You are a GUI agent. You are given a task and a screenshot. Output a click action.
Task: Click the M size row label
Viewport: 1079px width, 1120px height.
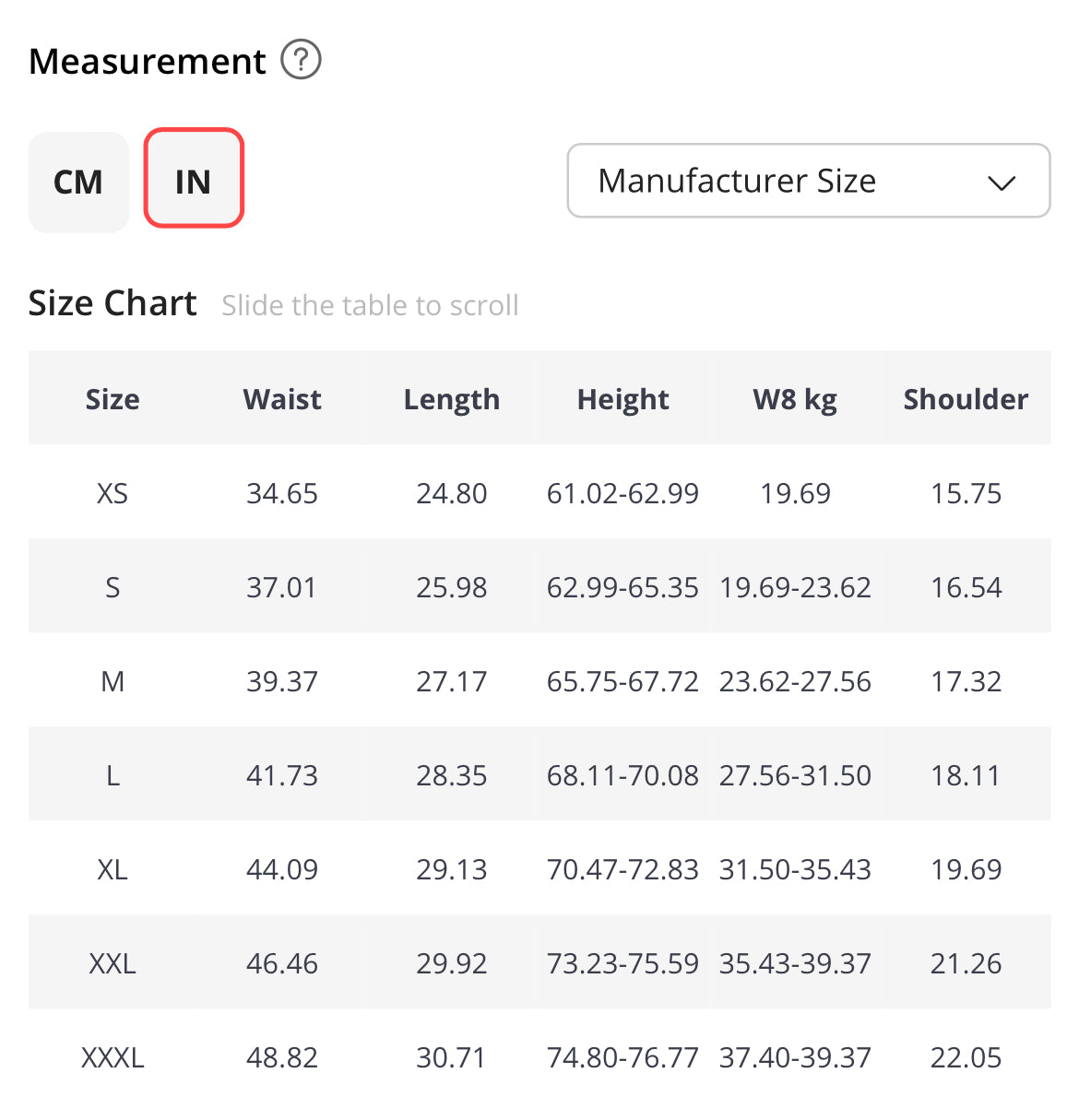113,682
